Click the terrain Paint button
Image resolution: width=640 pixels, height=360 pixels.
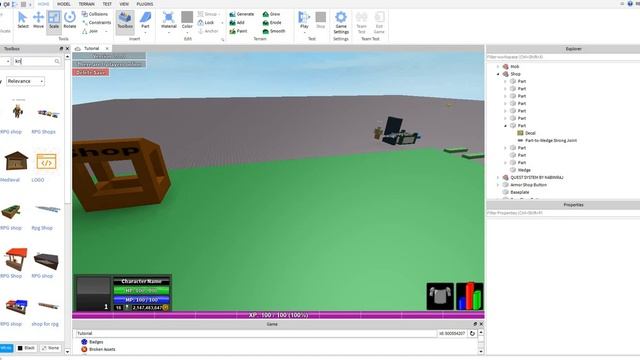coord(238,31)
